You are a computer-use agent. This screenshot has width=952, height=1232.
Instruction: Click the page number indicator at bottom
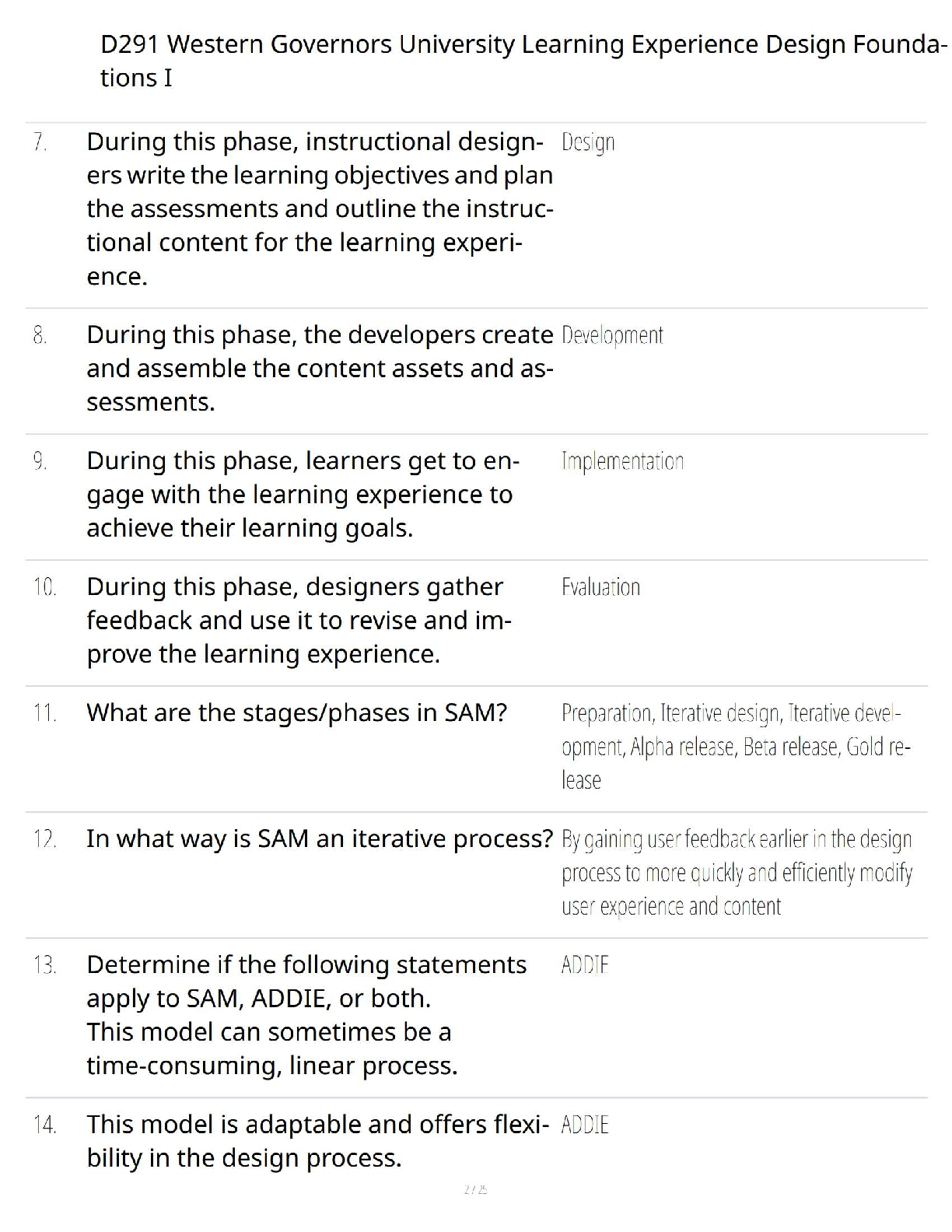[x=475, y=1189]
